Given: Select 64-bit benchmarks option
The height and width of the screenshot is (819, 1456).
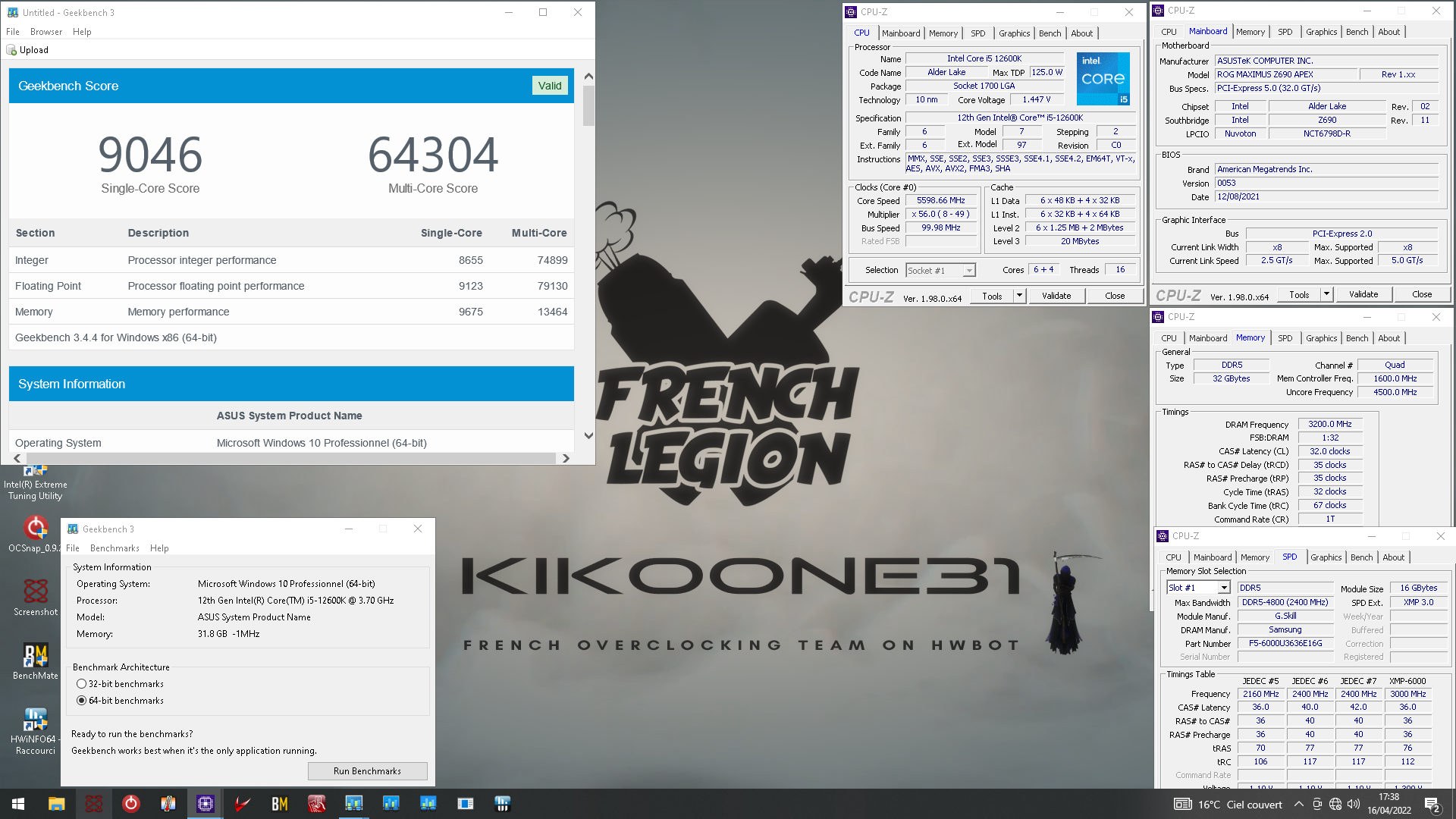Looking at the screenshot, I should pos(81,701).
